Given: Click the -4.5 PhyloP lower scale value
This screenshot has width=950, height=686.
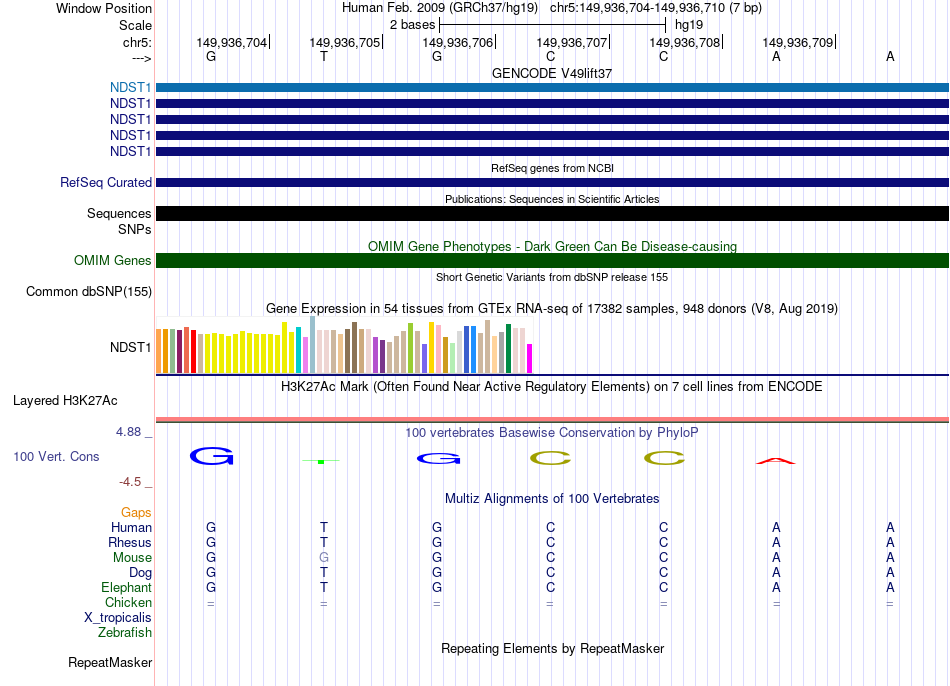Looking at the screenshot, I should pyautogui.click(x=130, y=482).
